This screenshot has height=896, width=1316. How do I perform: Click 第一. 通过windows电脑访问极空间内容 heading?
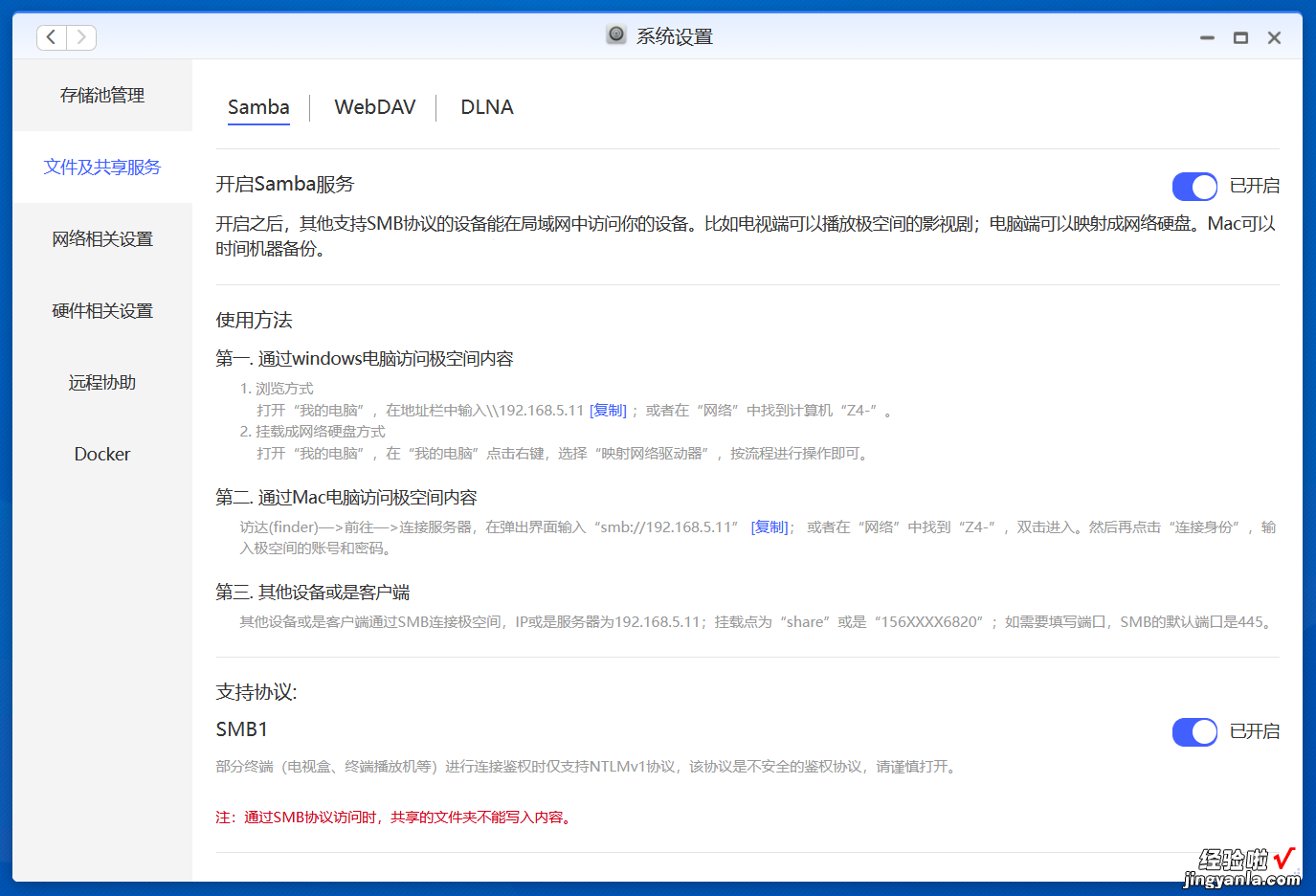(x=365, y=358)
